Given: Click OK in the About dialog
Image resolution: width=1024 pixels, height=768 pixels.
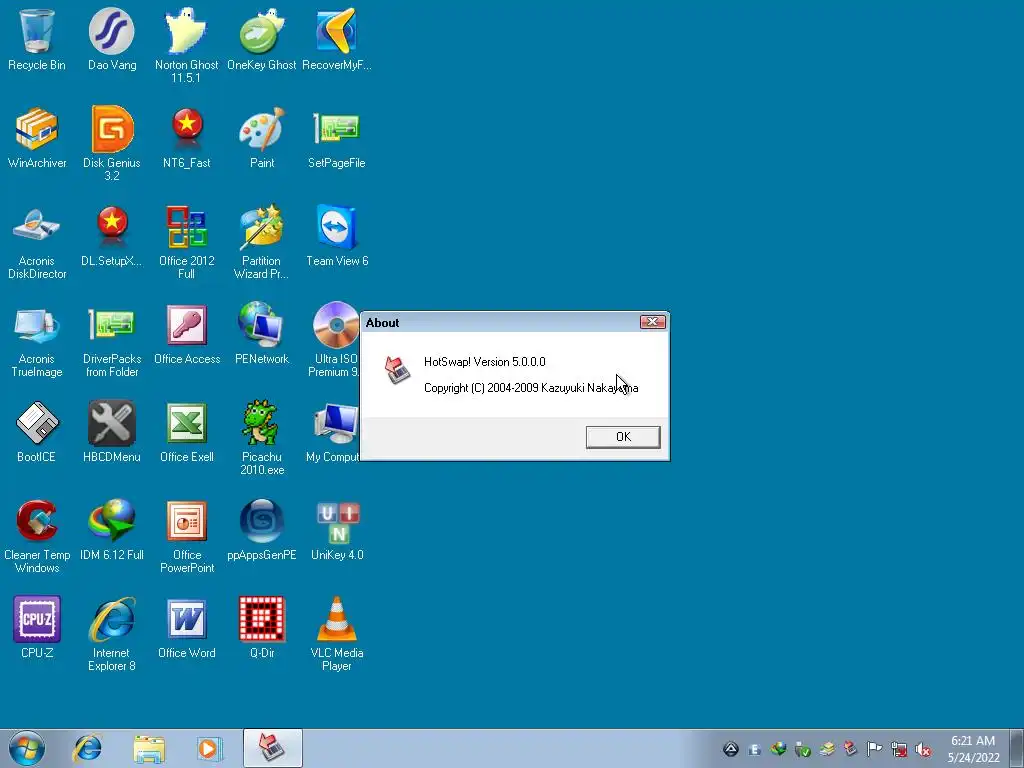Looking at the screenshot, I should tap(623, 437).
